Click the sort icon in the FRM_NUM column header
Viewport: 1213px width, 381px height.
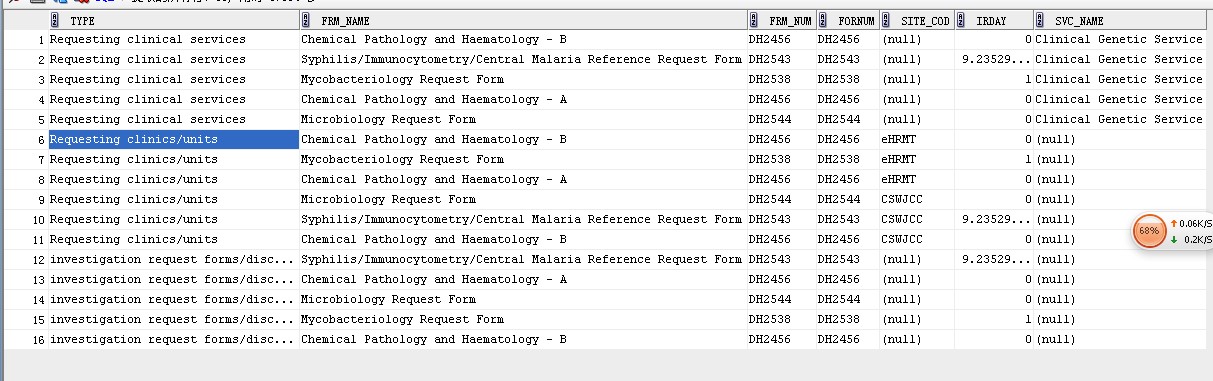coord(753,20)
